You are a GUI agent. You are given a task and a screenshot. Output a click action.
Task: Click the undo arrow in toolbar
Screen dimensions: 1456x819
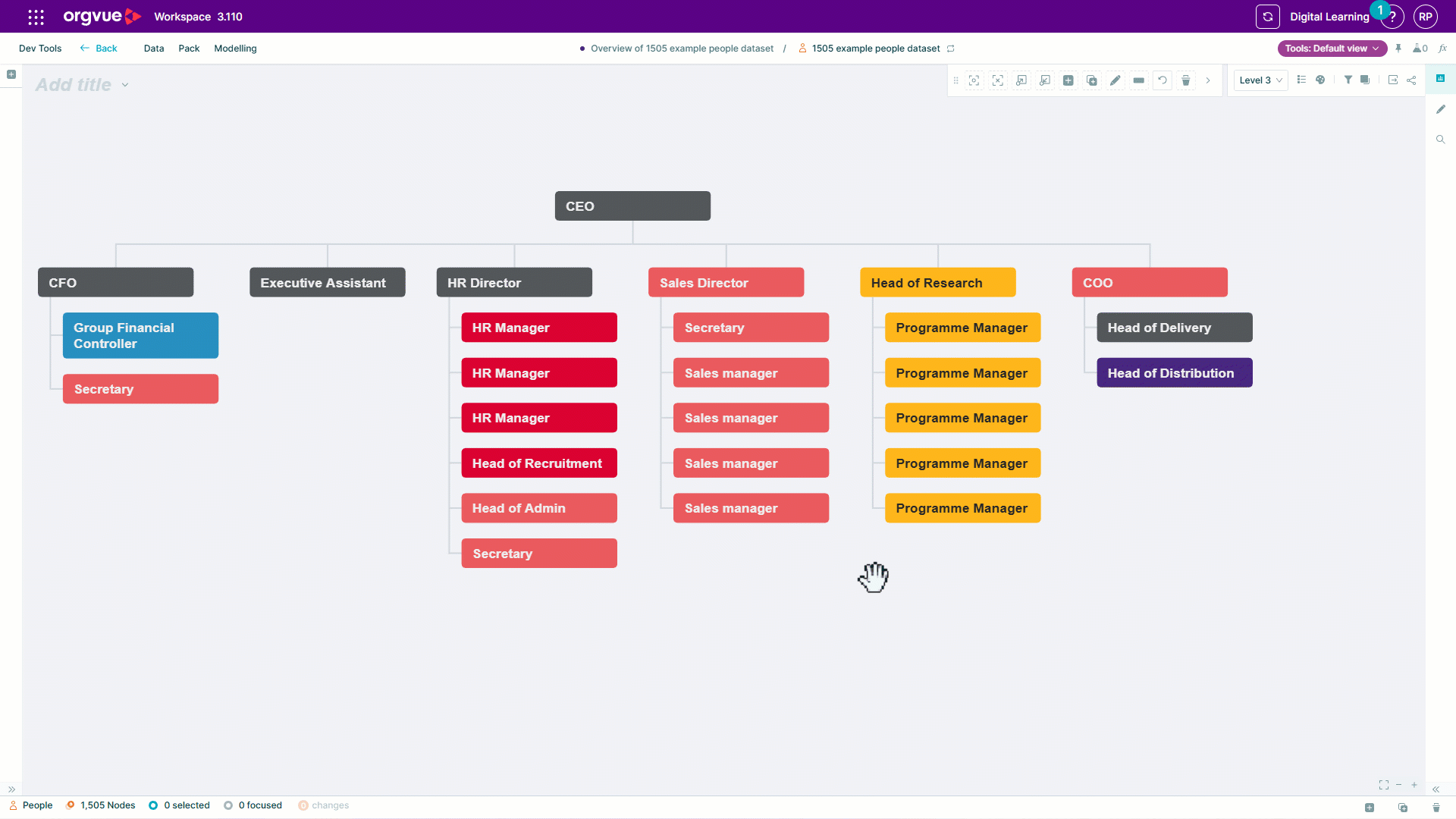(x=1162, y=80)
